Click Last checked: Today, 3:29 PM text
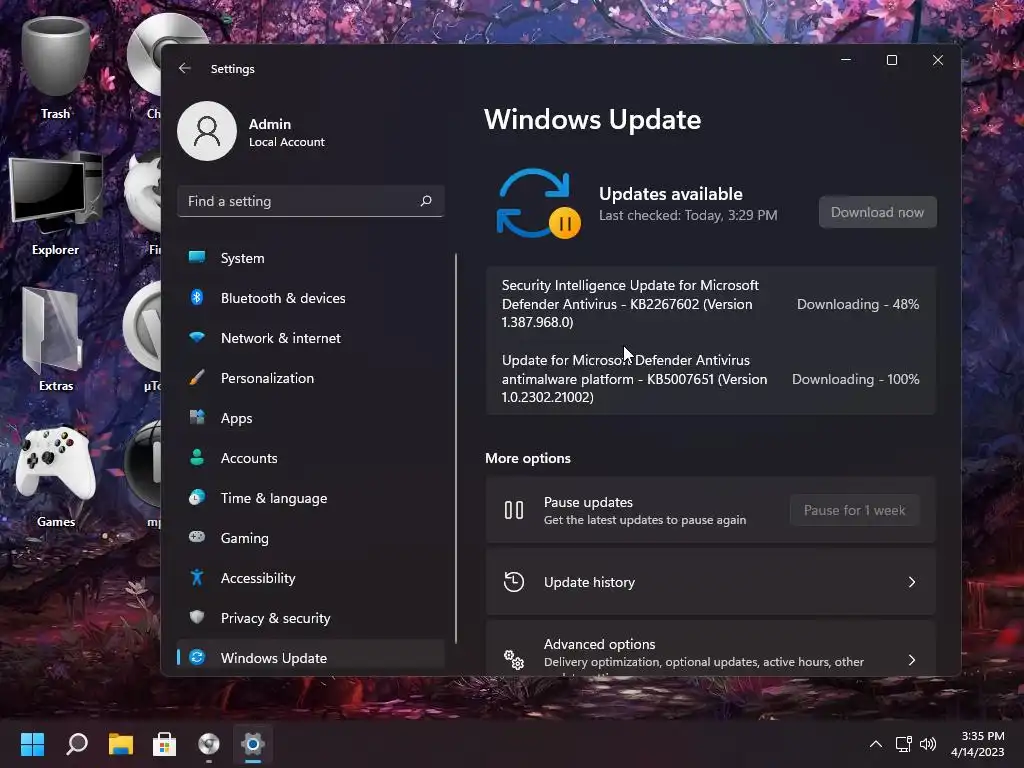The width and height of the screenshot is (1024, 768). click(688, 216)
